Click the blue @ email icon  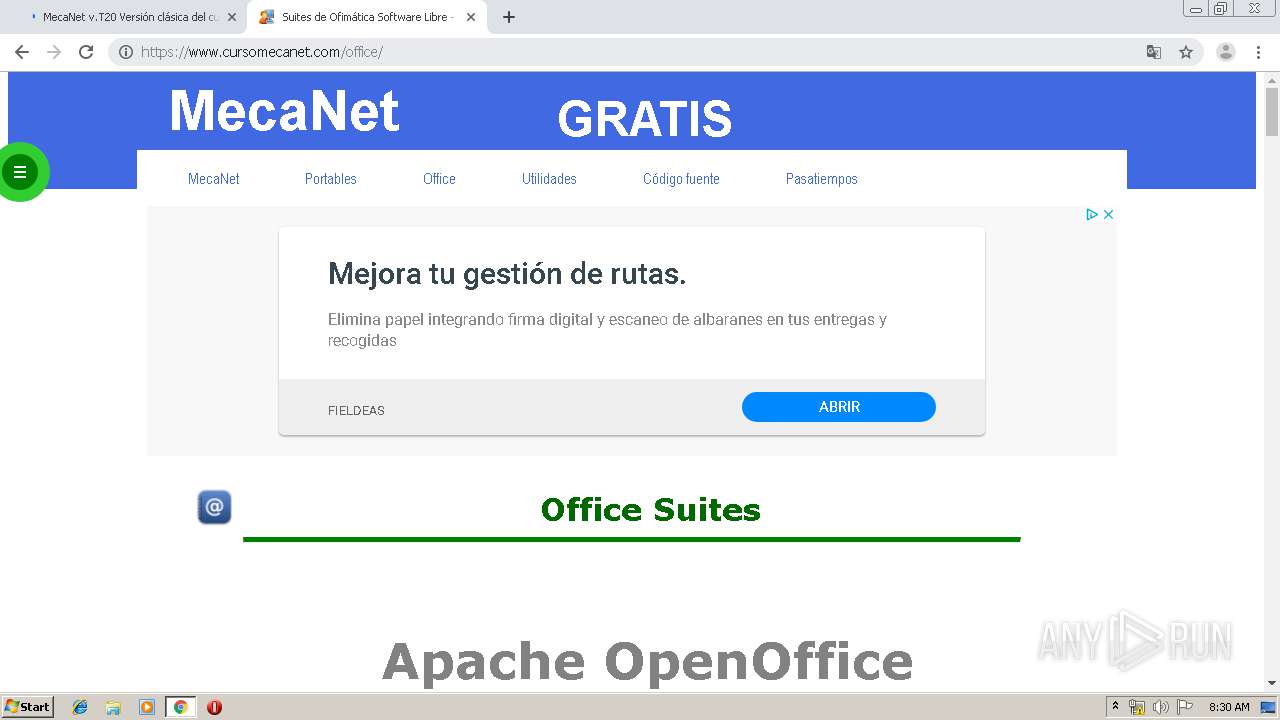coord(215,507)
